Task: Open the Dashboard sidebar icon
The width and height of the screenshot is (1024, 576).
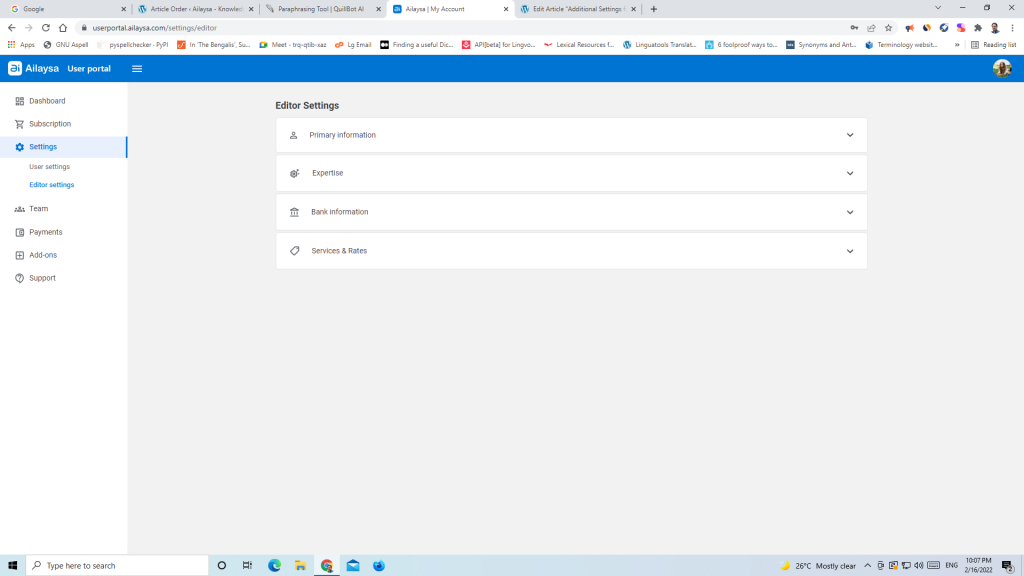Action: coord(20,101)
